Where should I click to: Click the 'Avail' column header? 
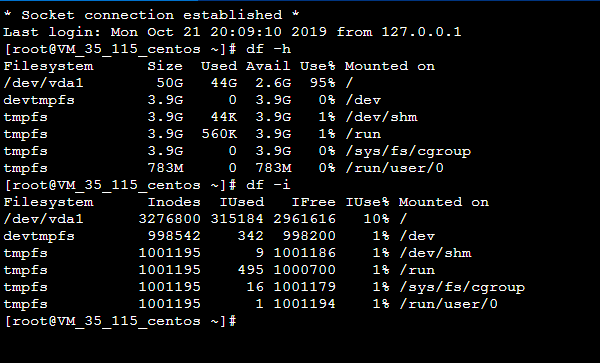pos(268,66)
